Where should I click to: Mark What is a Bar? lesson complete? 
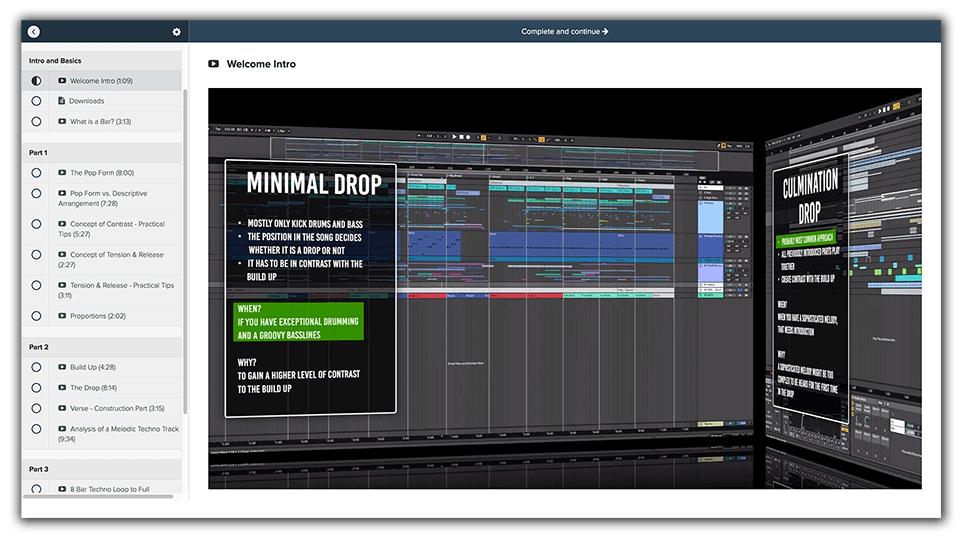coord(36,122)
